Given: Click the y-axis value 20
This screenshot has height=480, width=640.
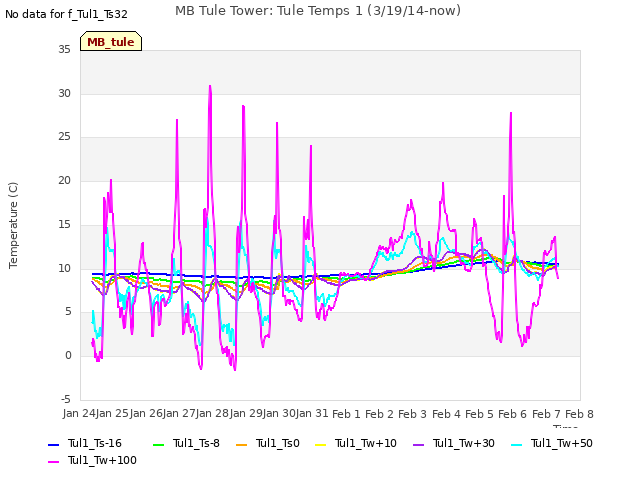Looking at the screenshot, I should coord(64,180).
